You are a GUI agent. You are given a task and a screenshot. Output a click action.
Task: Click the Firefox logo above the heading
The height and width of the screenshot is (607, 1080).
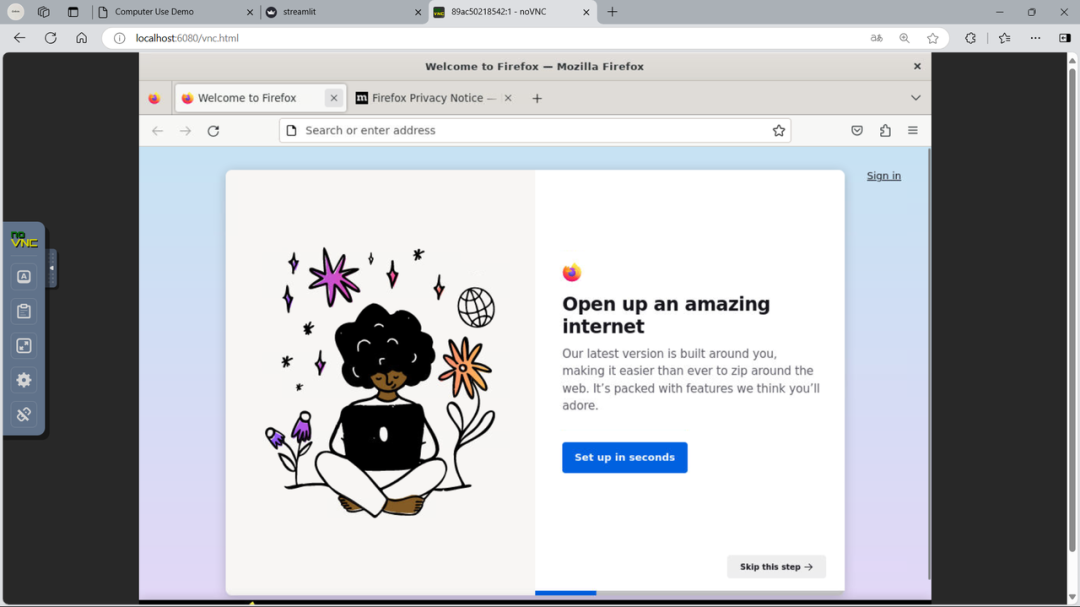point(572,273)
